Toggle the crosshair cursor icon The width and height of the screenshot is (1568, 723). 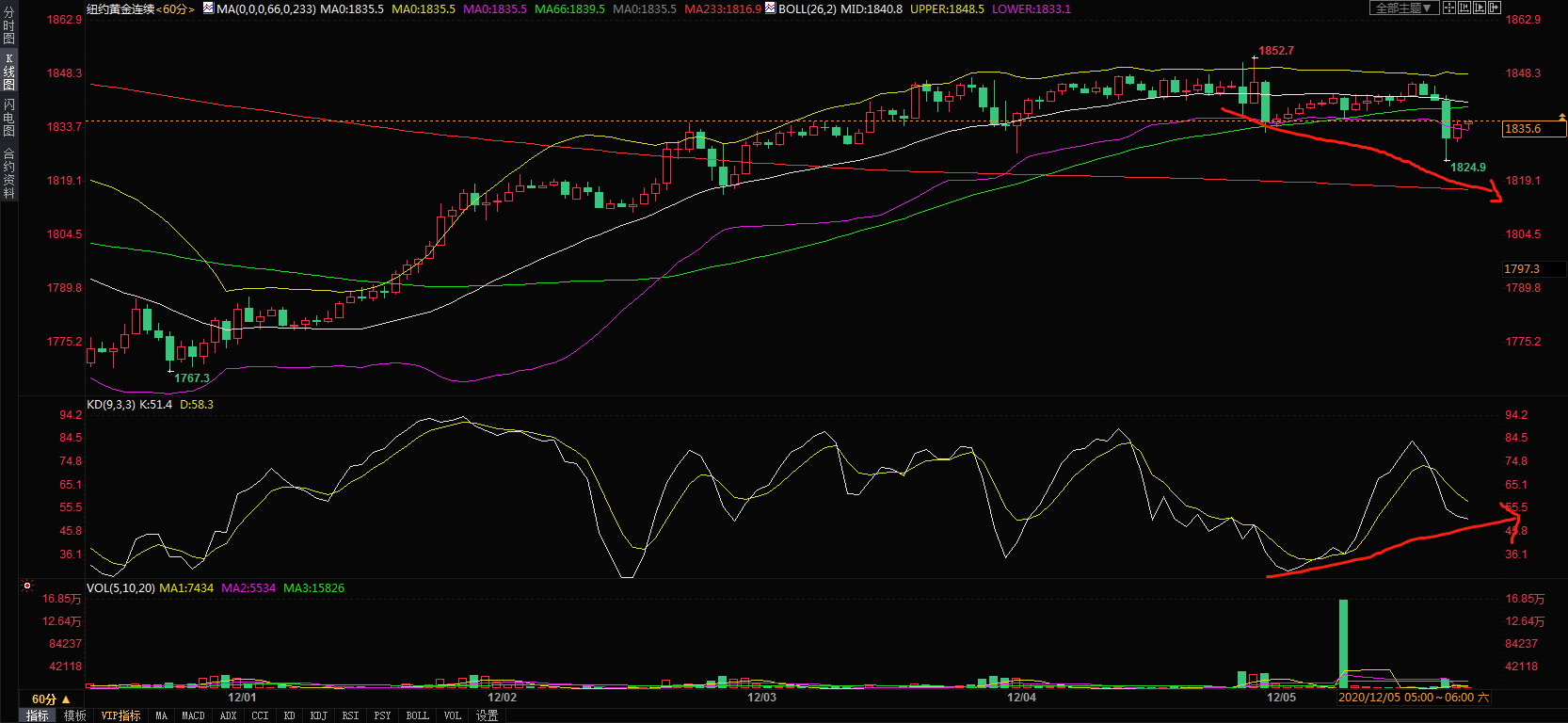pos(1449,8)
